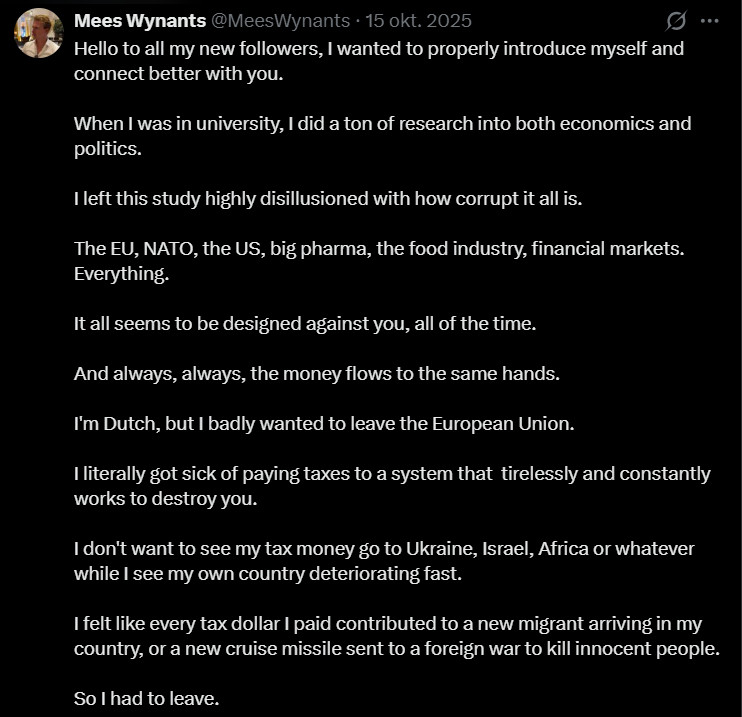742x717 pixels.
Task: Click the line starting "I don't want to see my tax money"
Action: (x=383, y=548)
